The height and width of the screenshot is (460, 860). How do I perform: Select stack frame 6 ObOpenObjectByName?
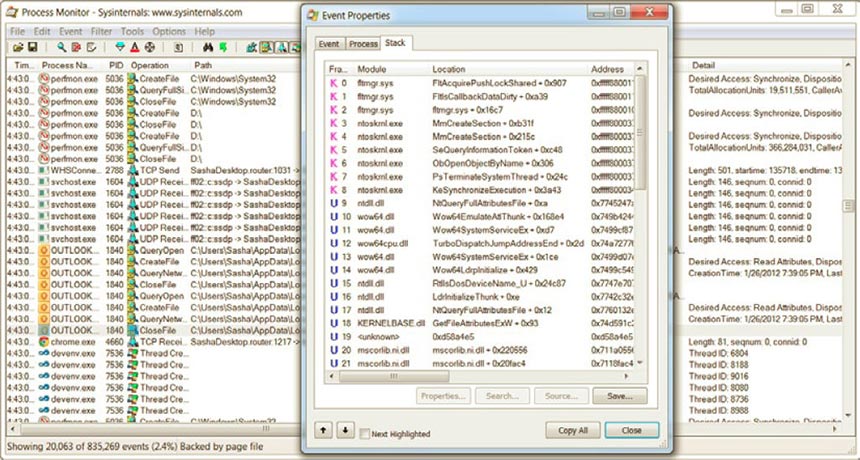[480, 163]
